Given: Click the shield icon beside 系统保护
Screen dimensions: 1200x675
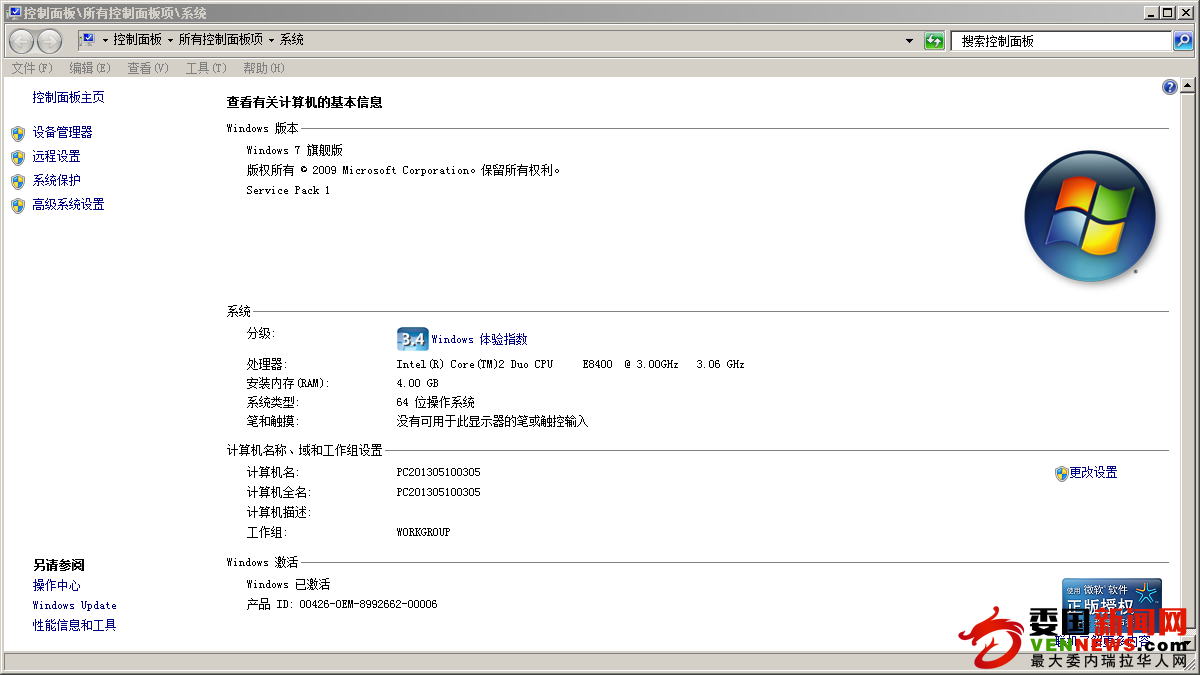Looking at the screenshot, I should pyautogui.click(x=17, y=181).
